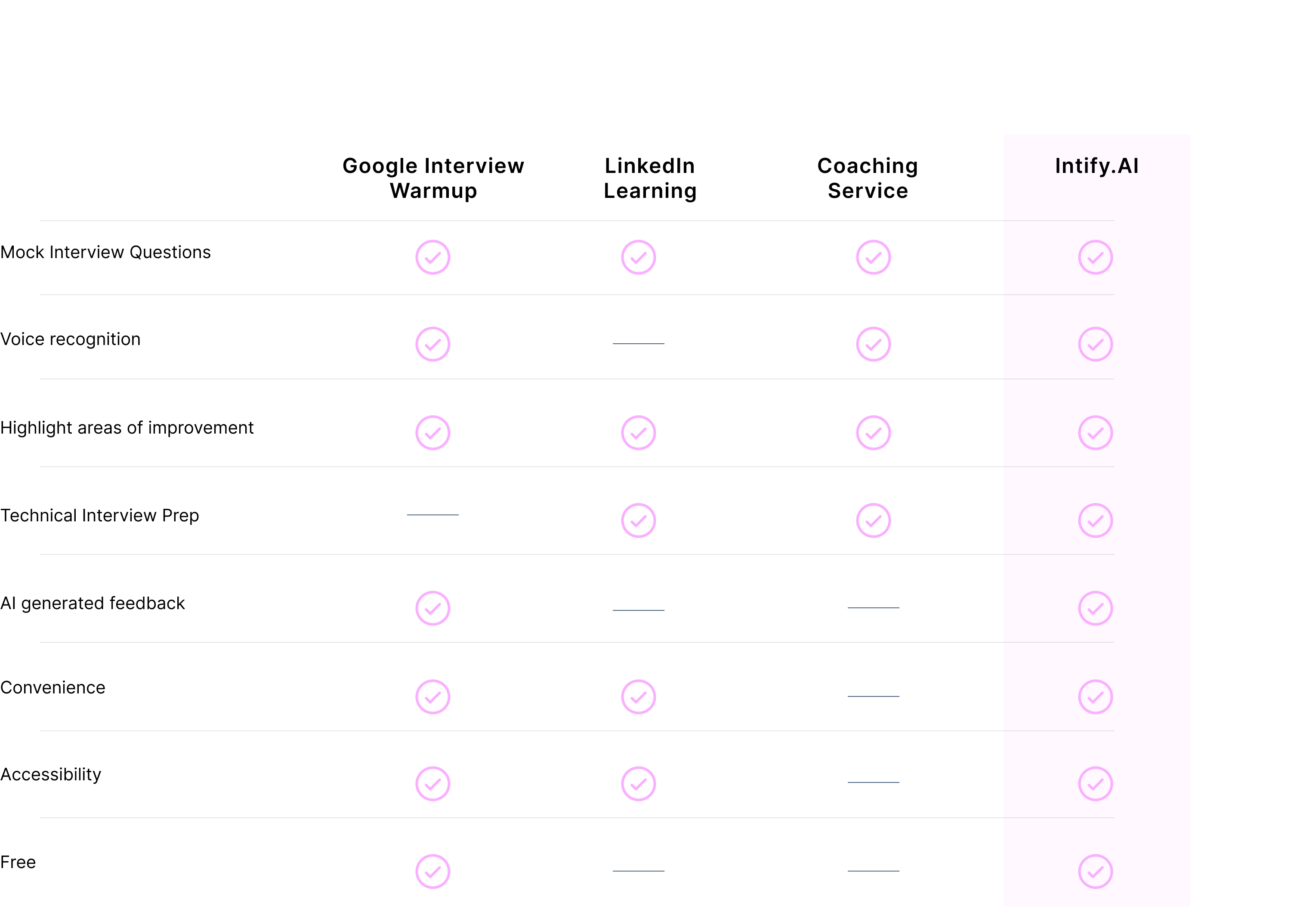Click Intify.AI's Highlight areas of improvement checkmark
This screenshot has width=1316, height=924.
pyautogui.click(x=1095, y=432)
